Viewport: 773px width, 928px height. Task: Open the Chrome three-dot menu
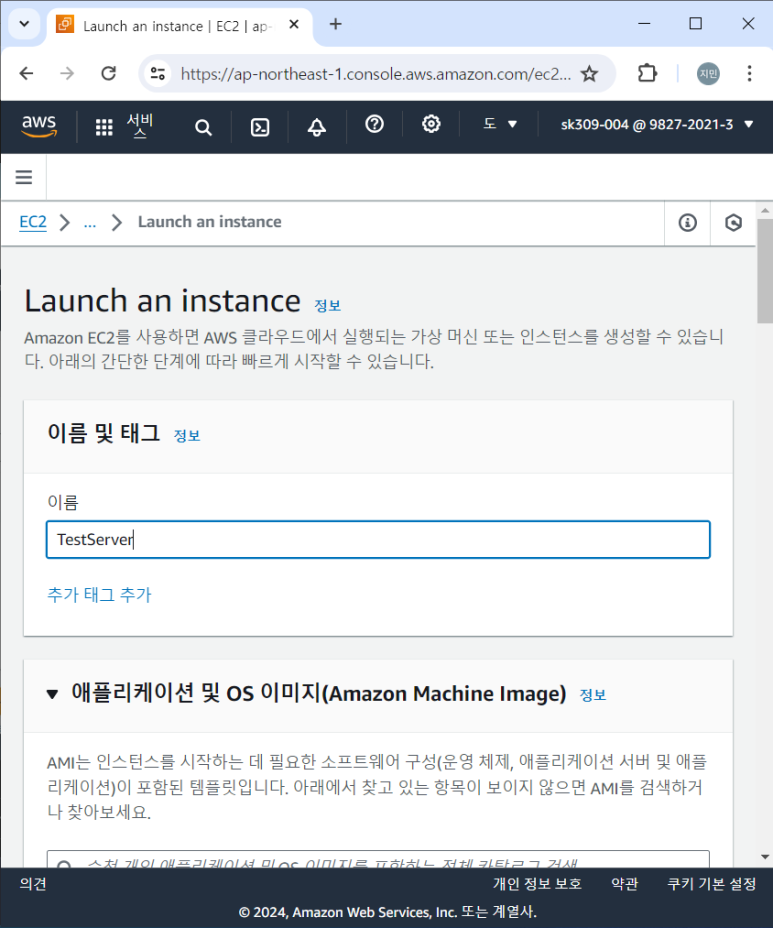[x=749, y=73]
